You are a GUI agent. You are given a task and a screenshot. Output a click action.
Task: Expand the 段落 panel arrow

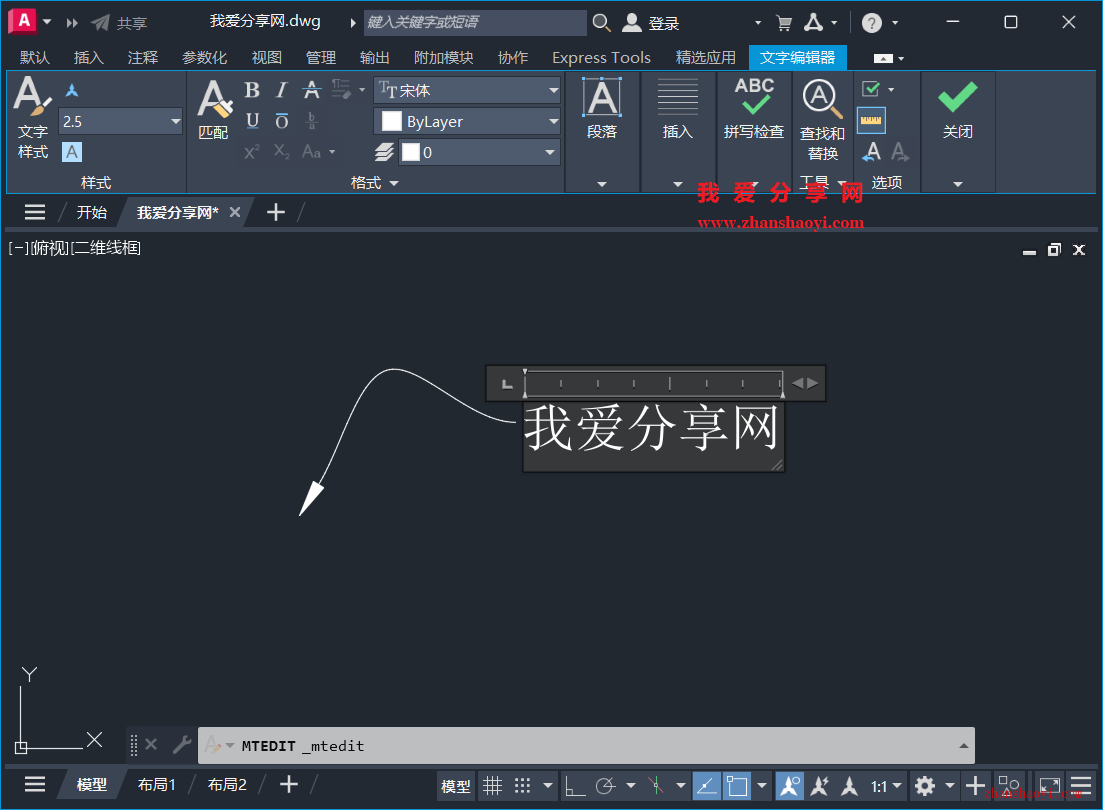pyautogui.click(x=601, y=184)
